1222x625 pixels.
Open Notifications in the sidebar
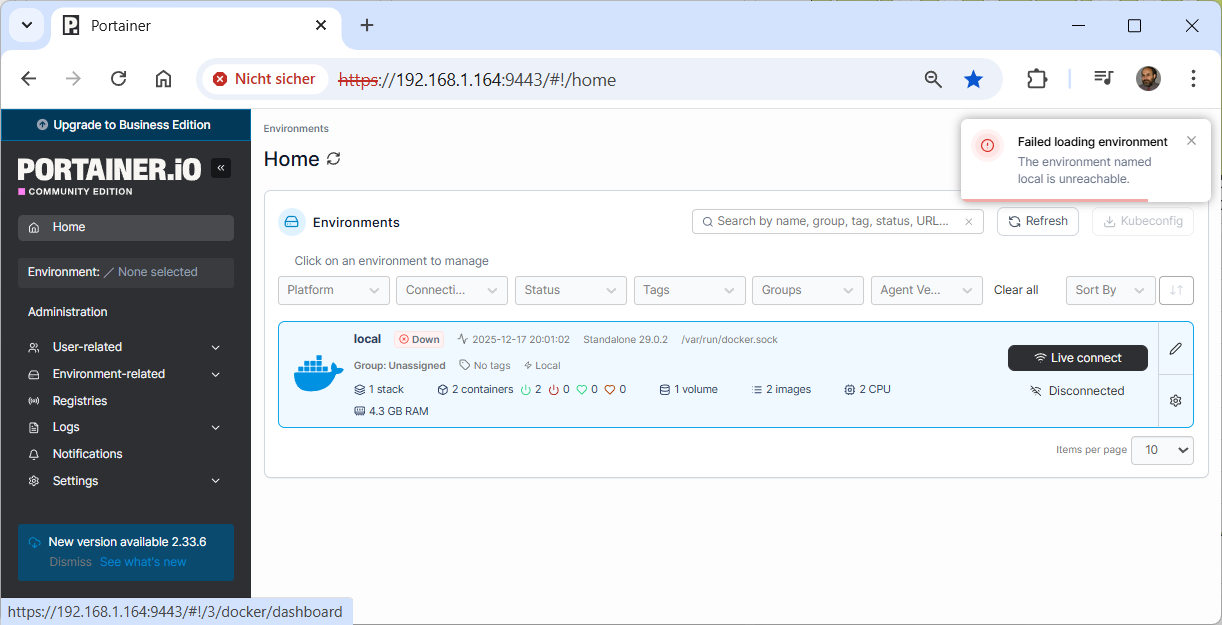coord(87,454)
